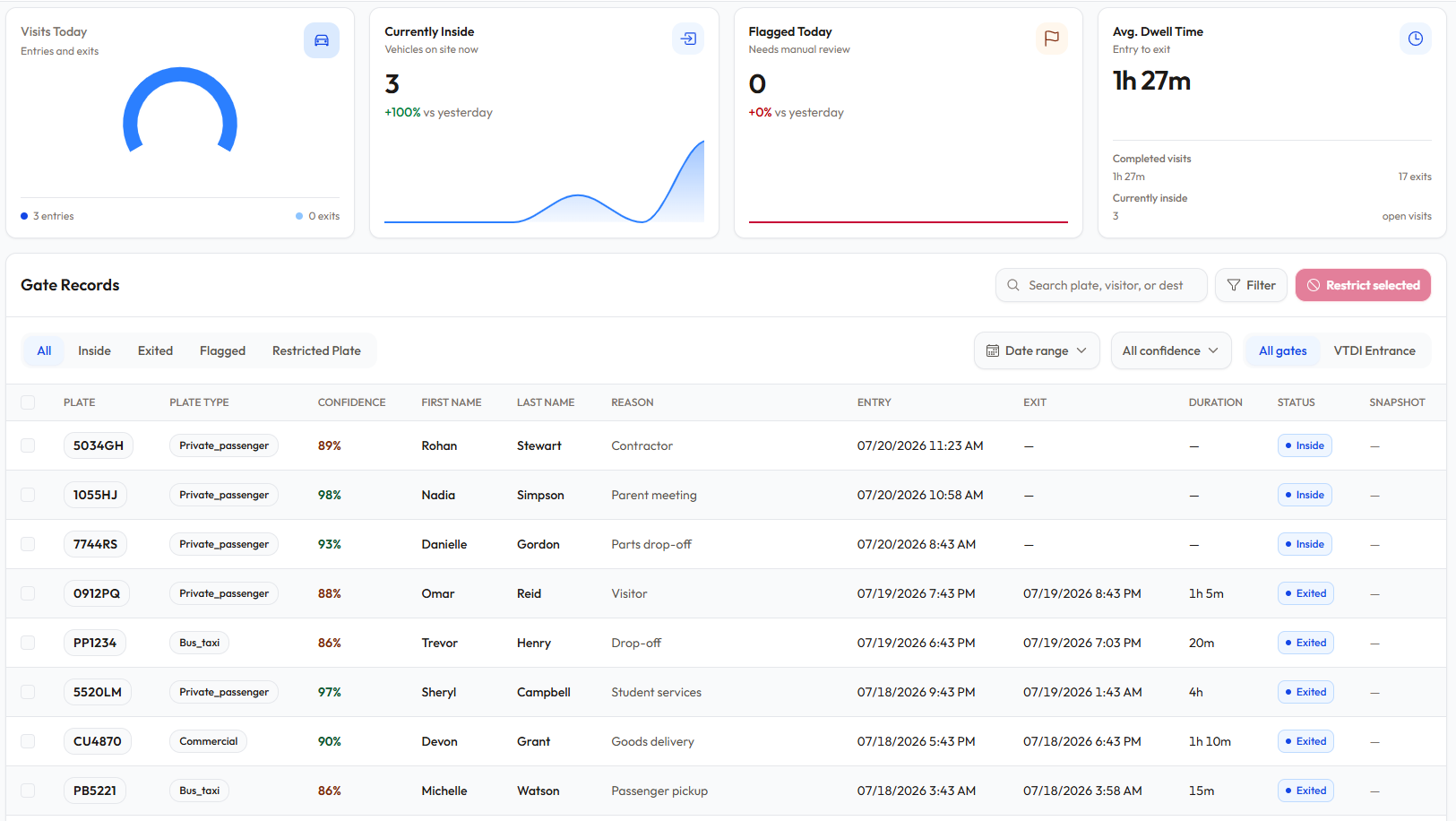Click the 0 exits legend item
Screen dimensions: 1456x821
pos(318,216)
